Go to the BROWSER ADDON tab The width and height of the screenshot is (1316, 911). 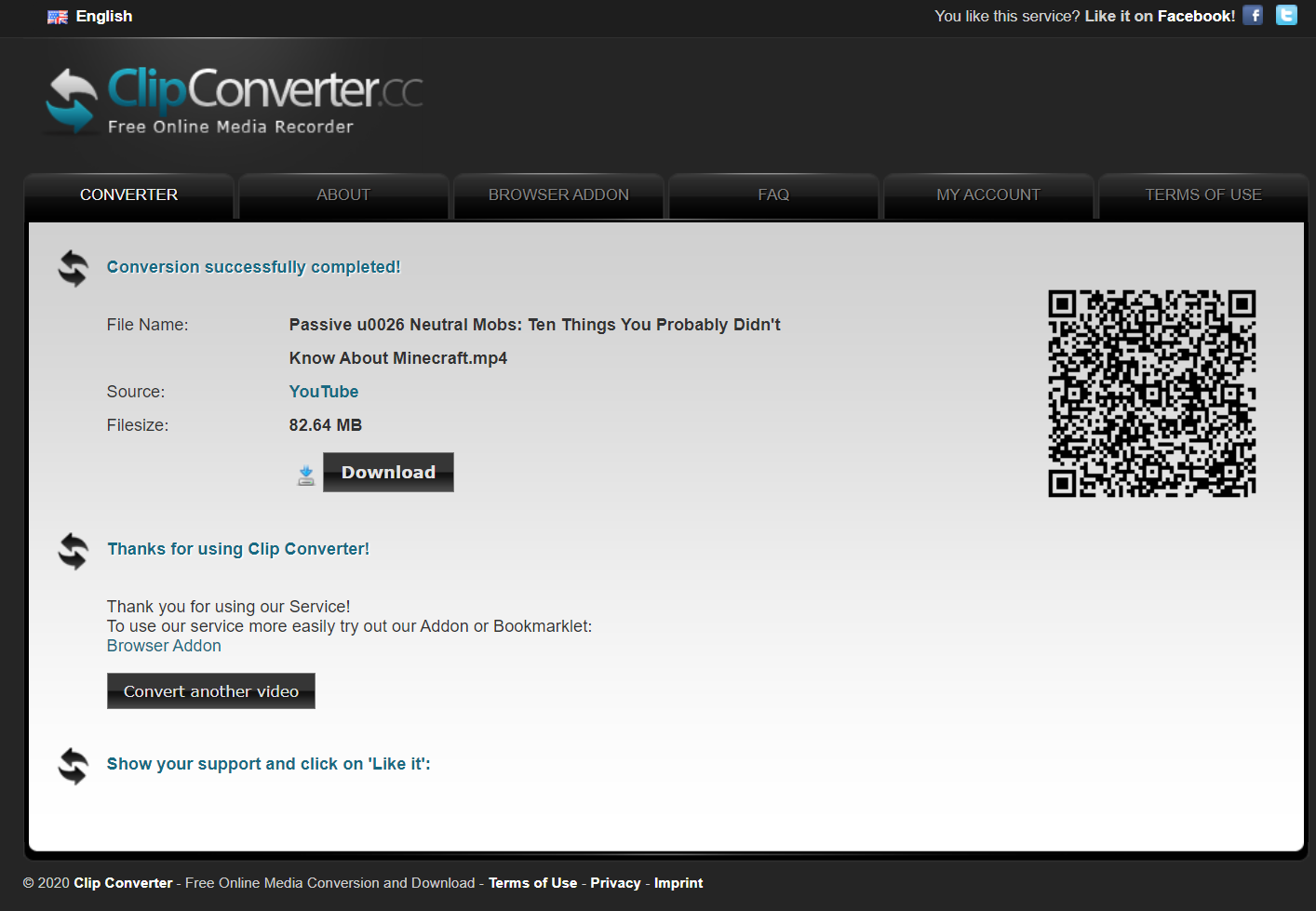tap(558, 195)
